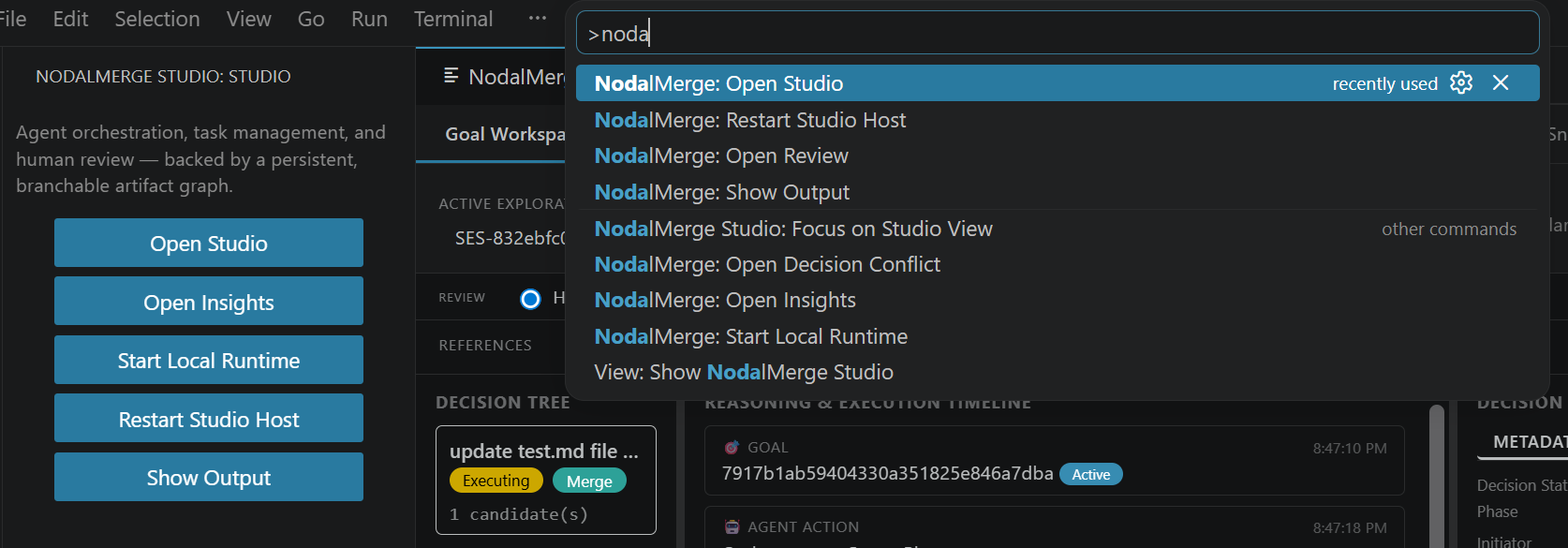The image size is (1568, 548).
Task: Click the Merge badge on decision card
Action: [x=589, y=481]
